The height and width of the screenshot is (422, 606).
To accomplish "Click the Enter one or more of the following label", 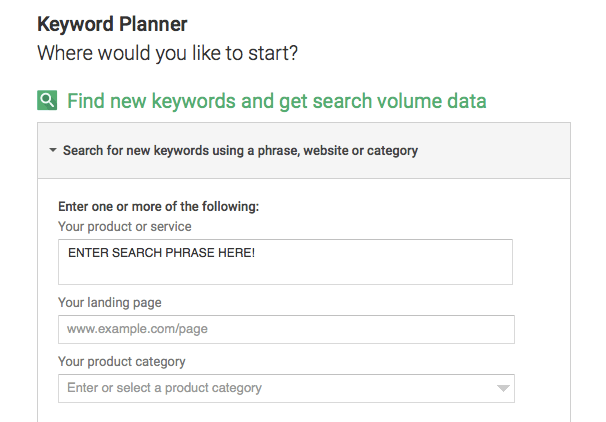I will pyautogui.click(x=158, y=206).
